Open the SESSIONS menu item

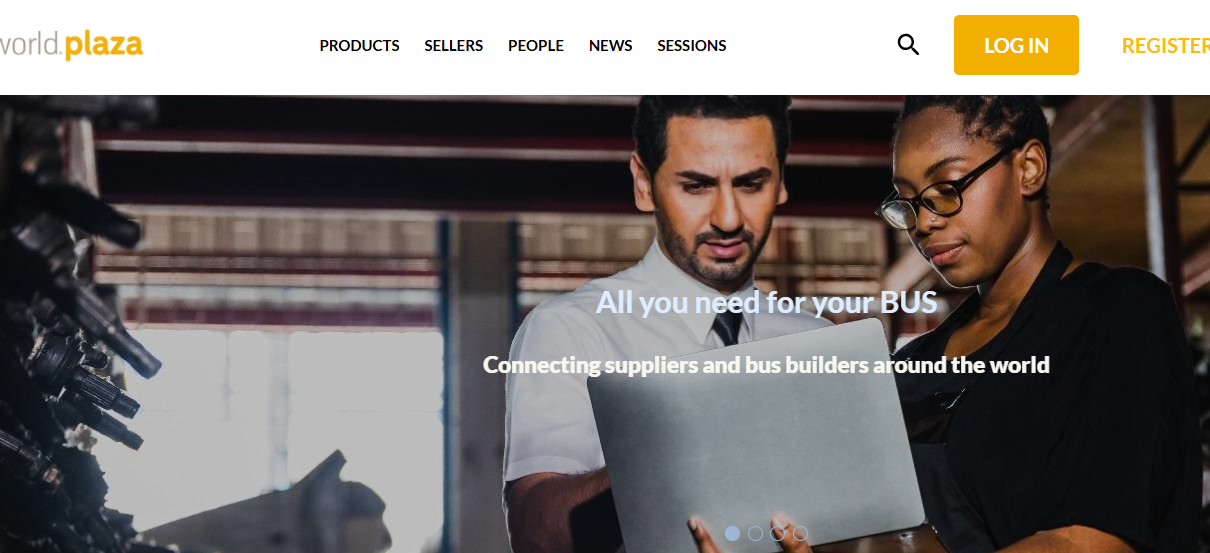(x=692, y=46)
